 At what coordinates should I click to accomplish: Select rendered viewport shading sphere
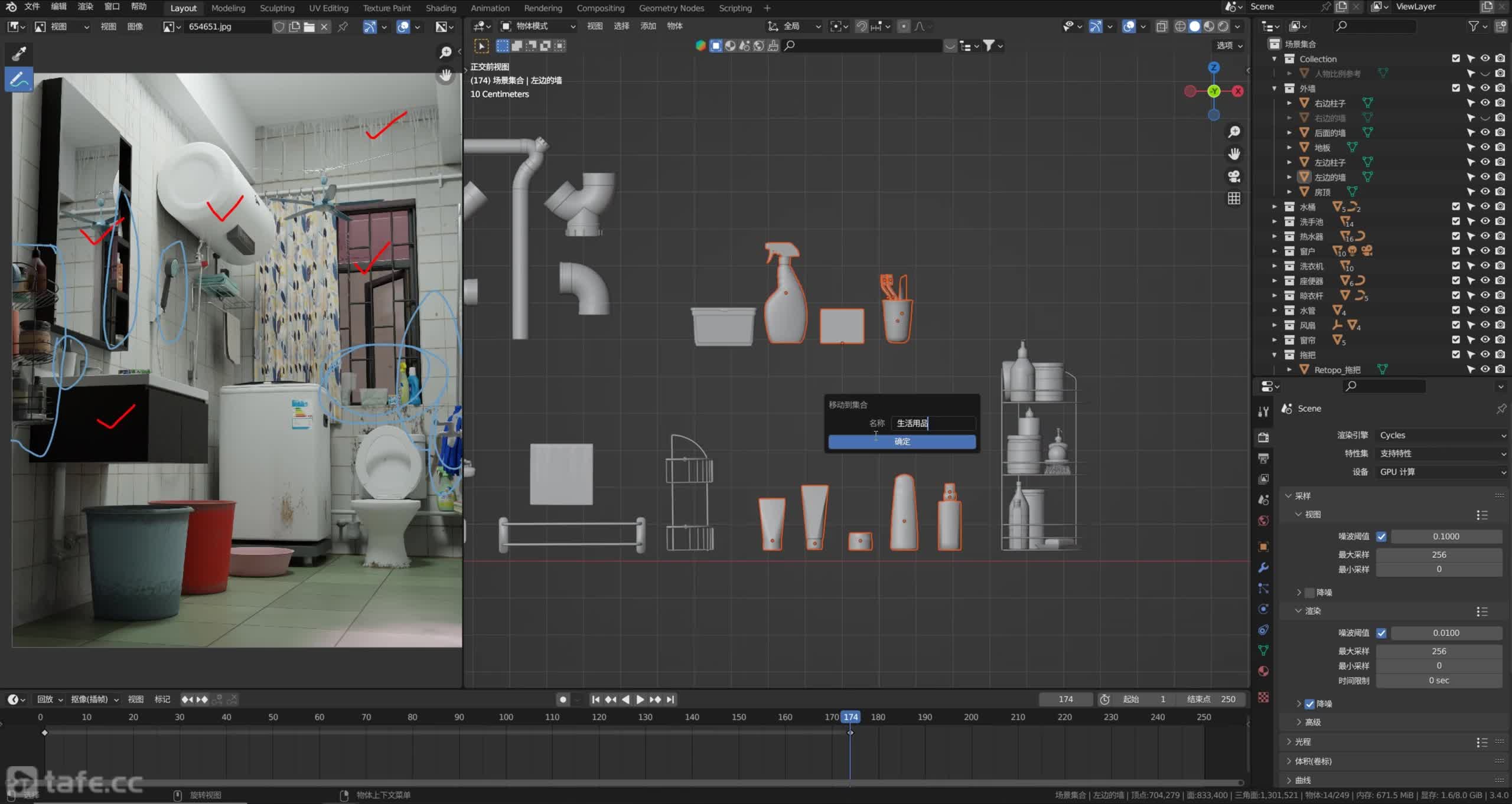tap(1223, 27)
